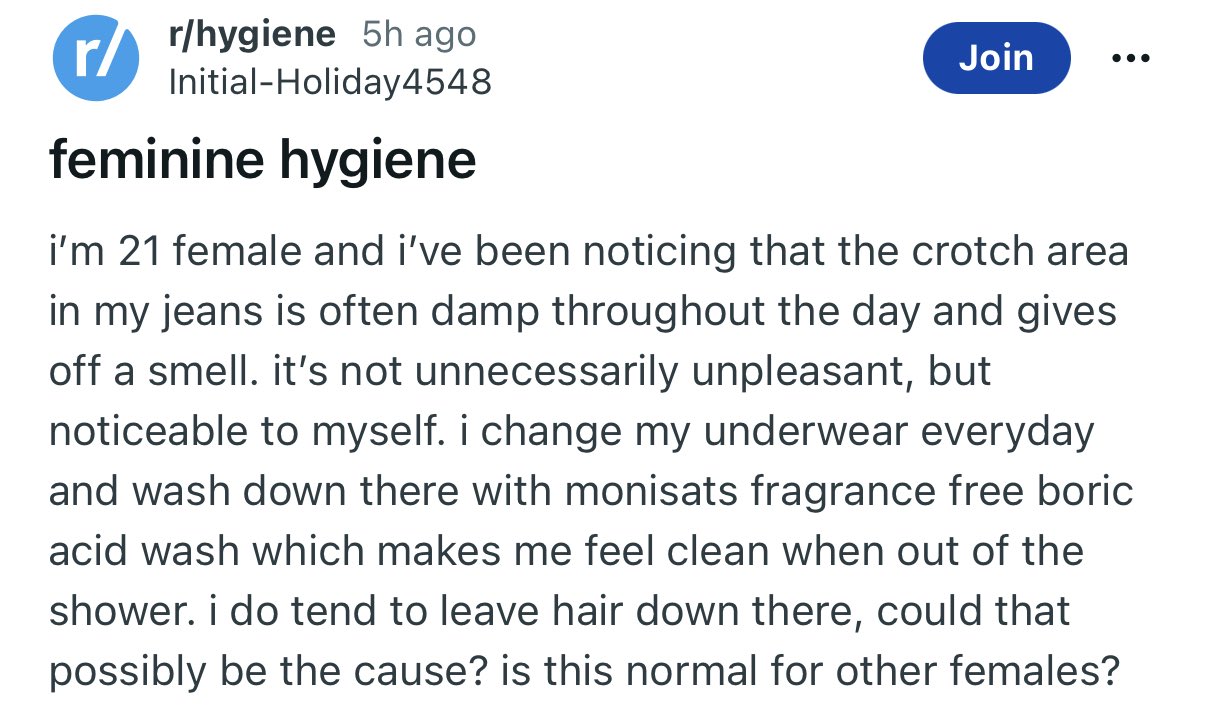Screen dimensions: 1206x721
Task: Tap the r/hygiene community avatar icon
Action: tap(96, 58)
